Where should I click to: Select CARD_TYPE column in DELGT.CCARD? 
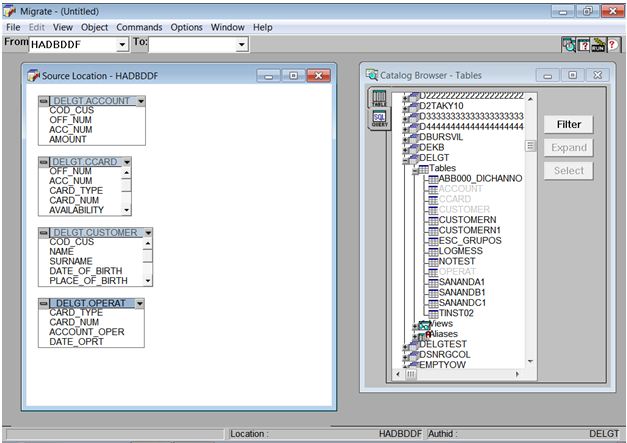click(76, 191)
